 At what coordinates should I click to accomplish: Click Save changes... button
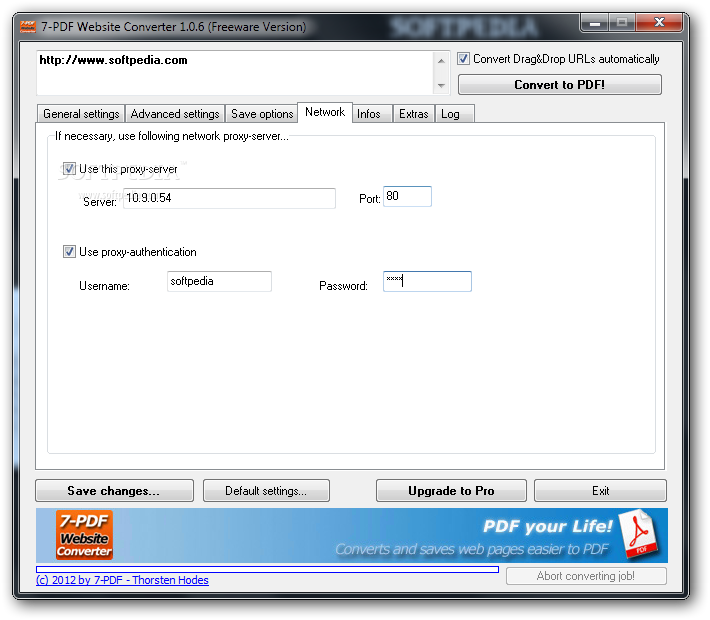pos(114,490)
